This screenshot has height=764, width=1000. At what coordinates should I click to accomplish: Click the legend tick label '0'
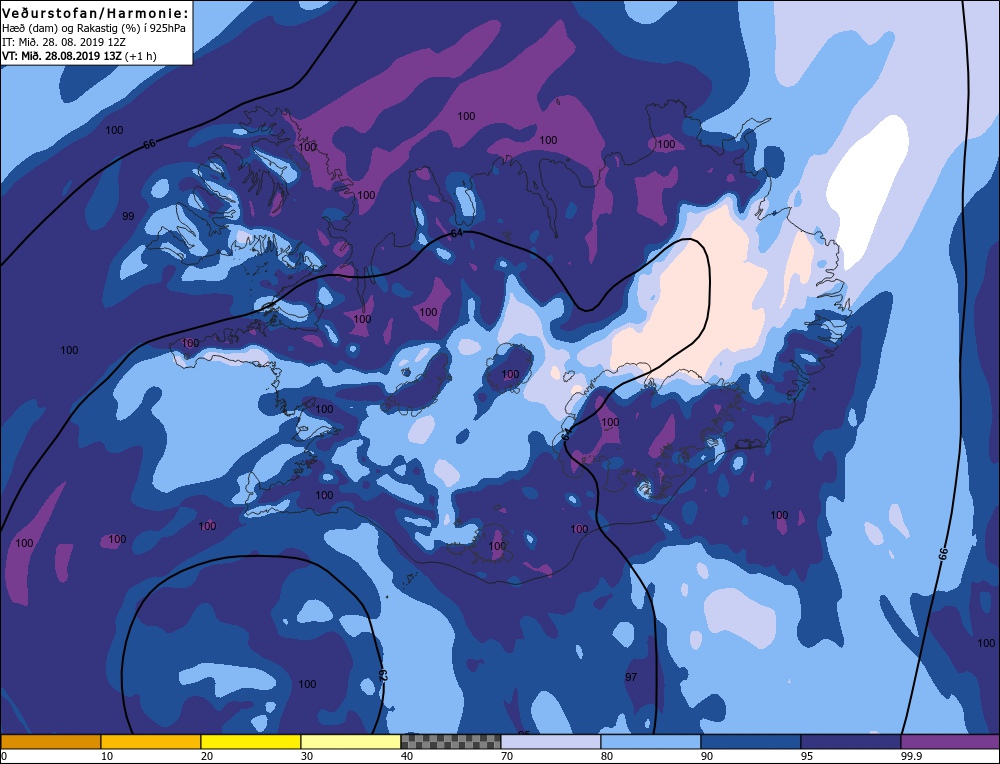point(4,756)
